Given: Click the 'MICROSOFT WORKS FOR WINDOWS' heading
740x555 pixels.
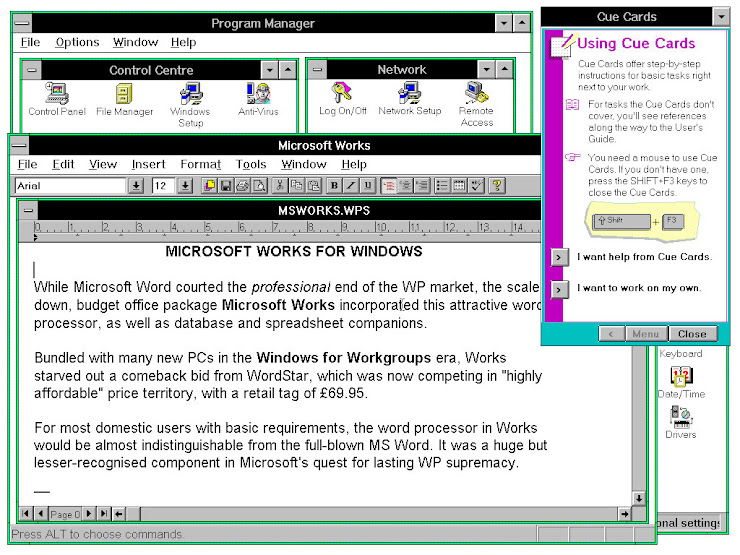Looking at the screenshot, I should (294, 252).
